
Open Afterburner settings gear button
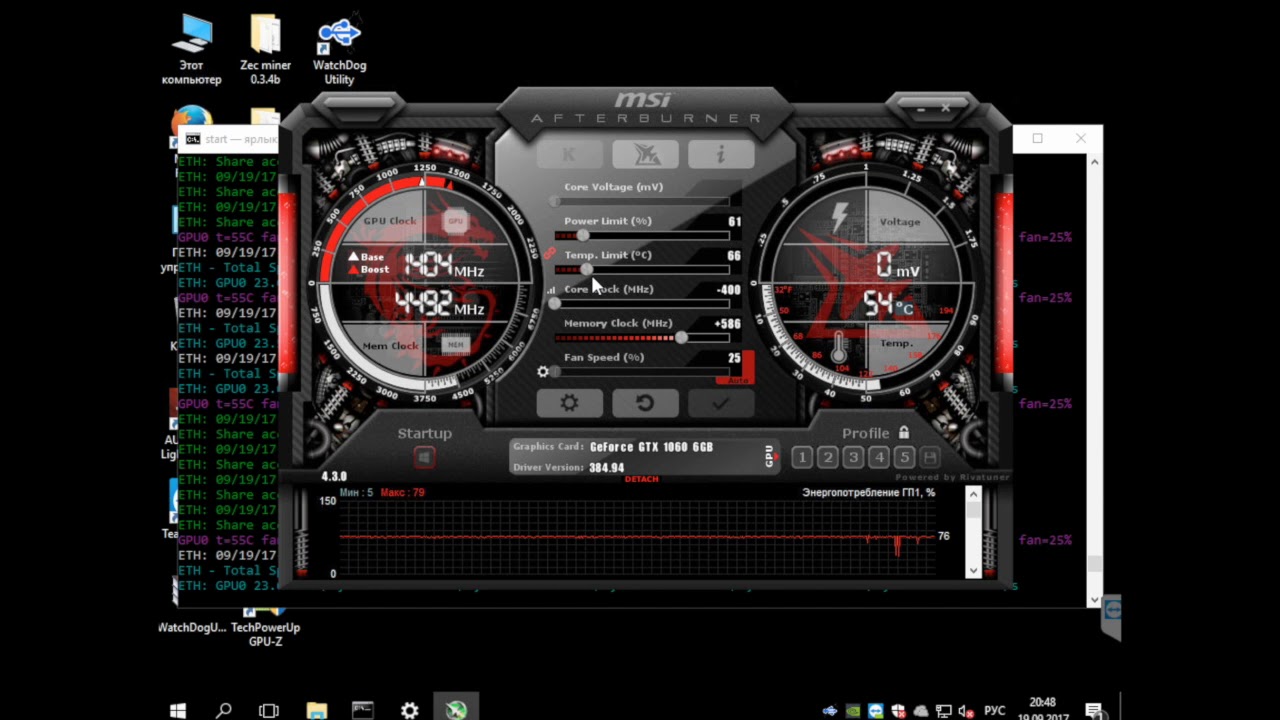click(569, 403)
